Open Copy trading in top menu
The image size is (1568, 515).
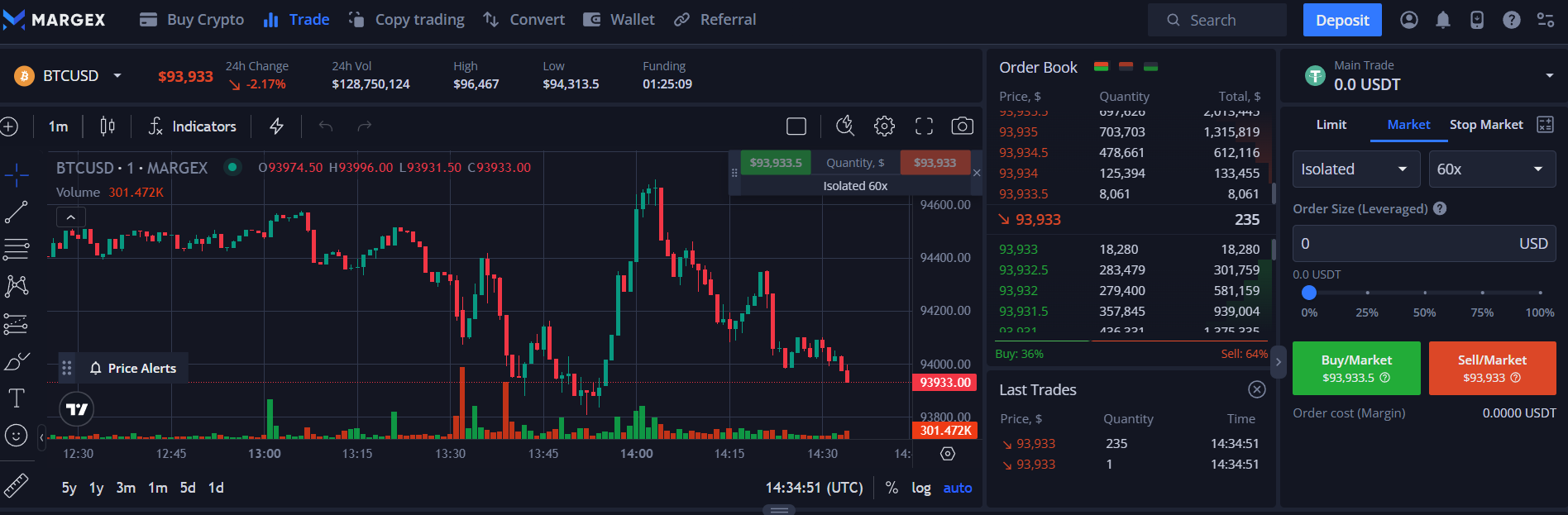[x=407, y=20]
